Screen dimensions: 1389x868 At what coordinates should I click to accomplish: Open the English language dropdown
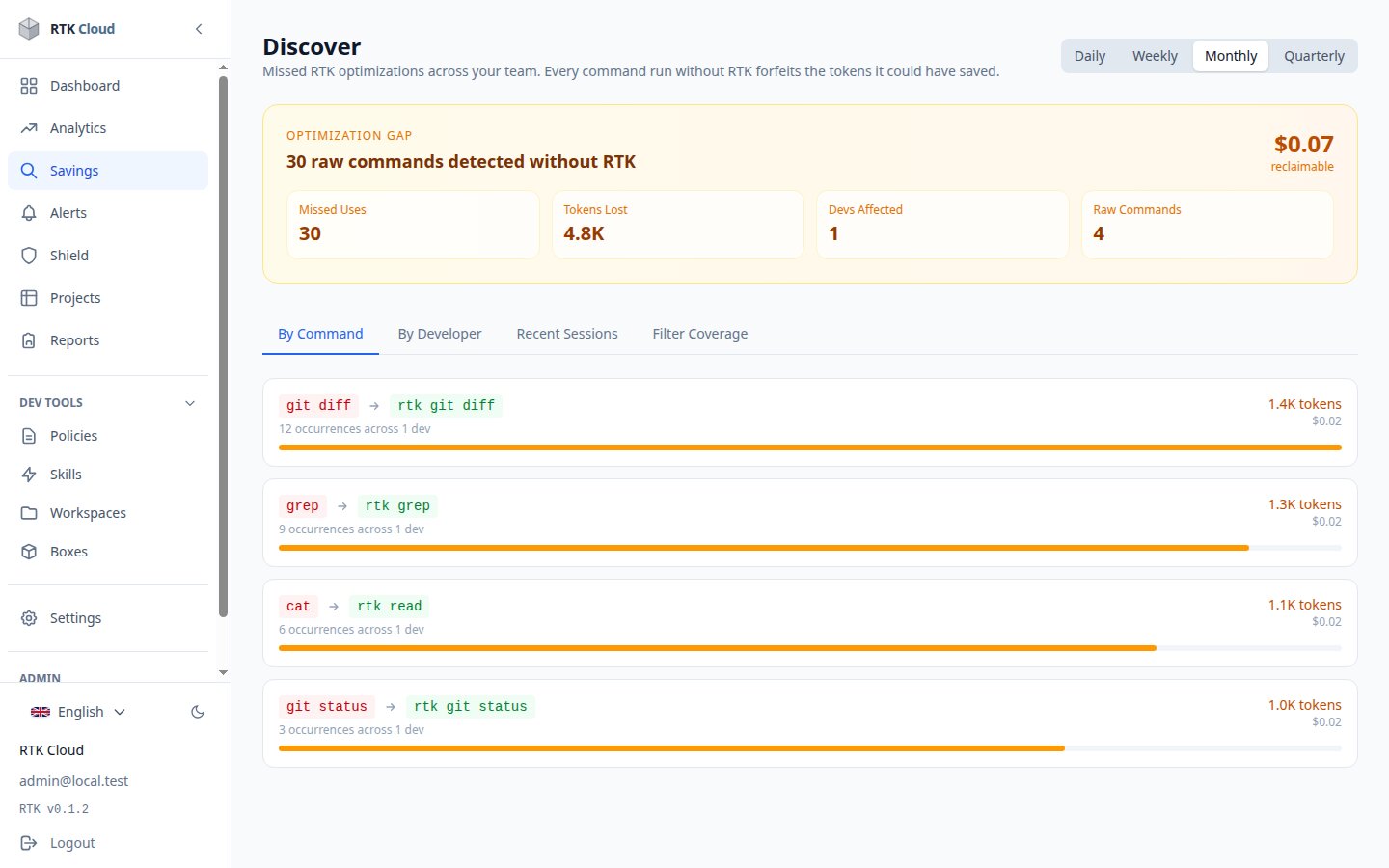pos(79,712)
